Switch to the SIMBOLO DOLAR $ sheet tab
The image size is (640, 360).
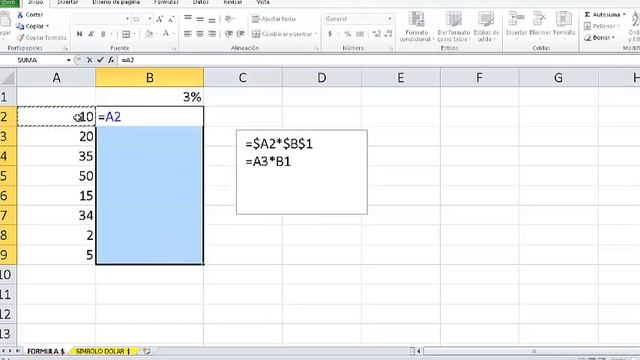(x=103, y=351)
